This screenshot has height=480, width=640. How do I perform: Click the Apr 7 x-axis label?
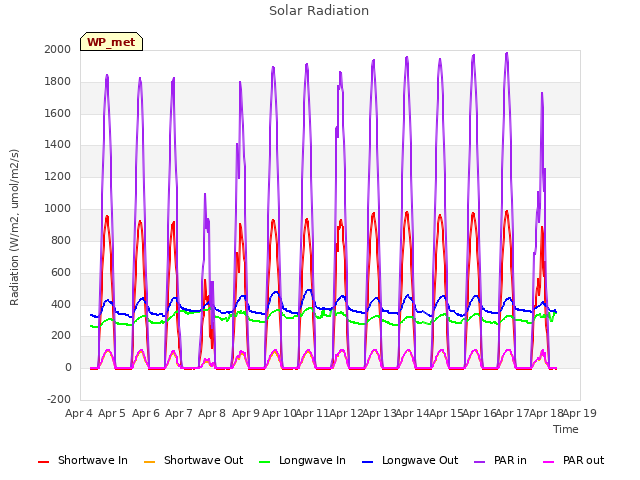coord(179,413)
